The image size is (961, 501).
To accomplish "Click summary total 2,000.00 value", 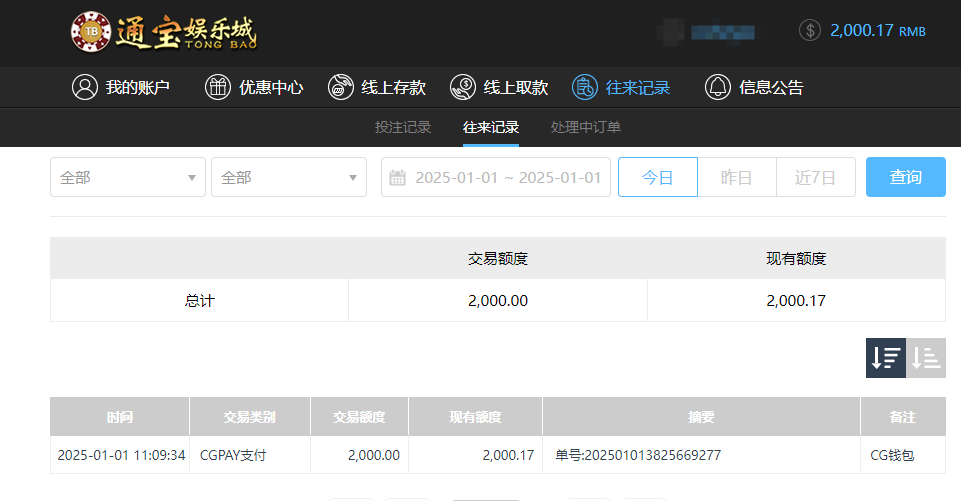I will pos(498,300).
